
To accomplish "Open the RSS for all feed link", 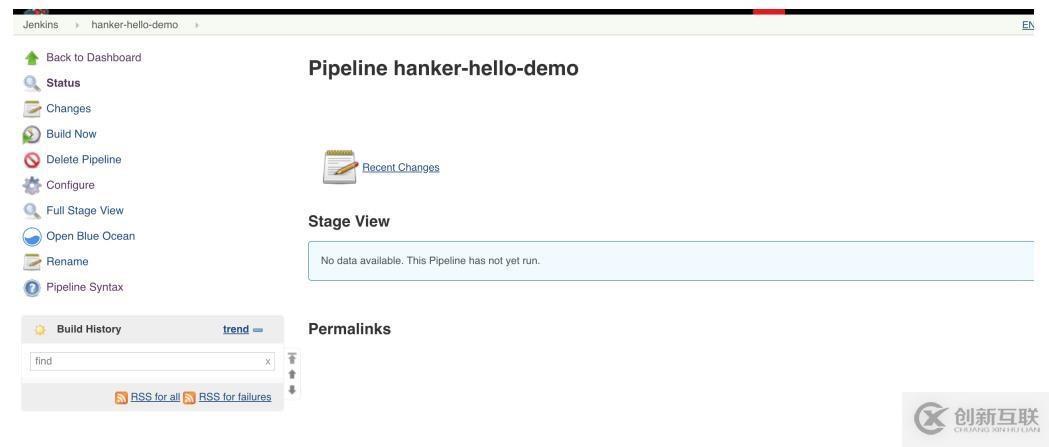I will [155, 397].
